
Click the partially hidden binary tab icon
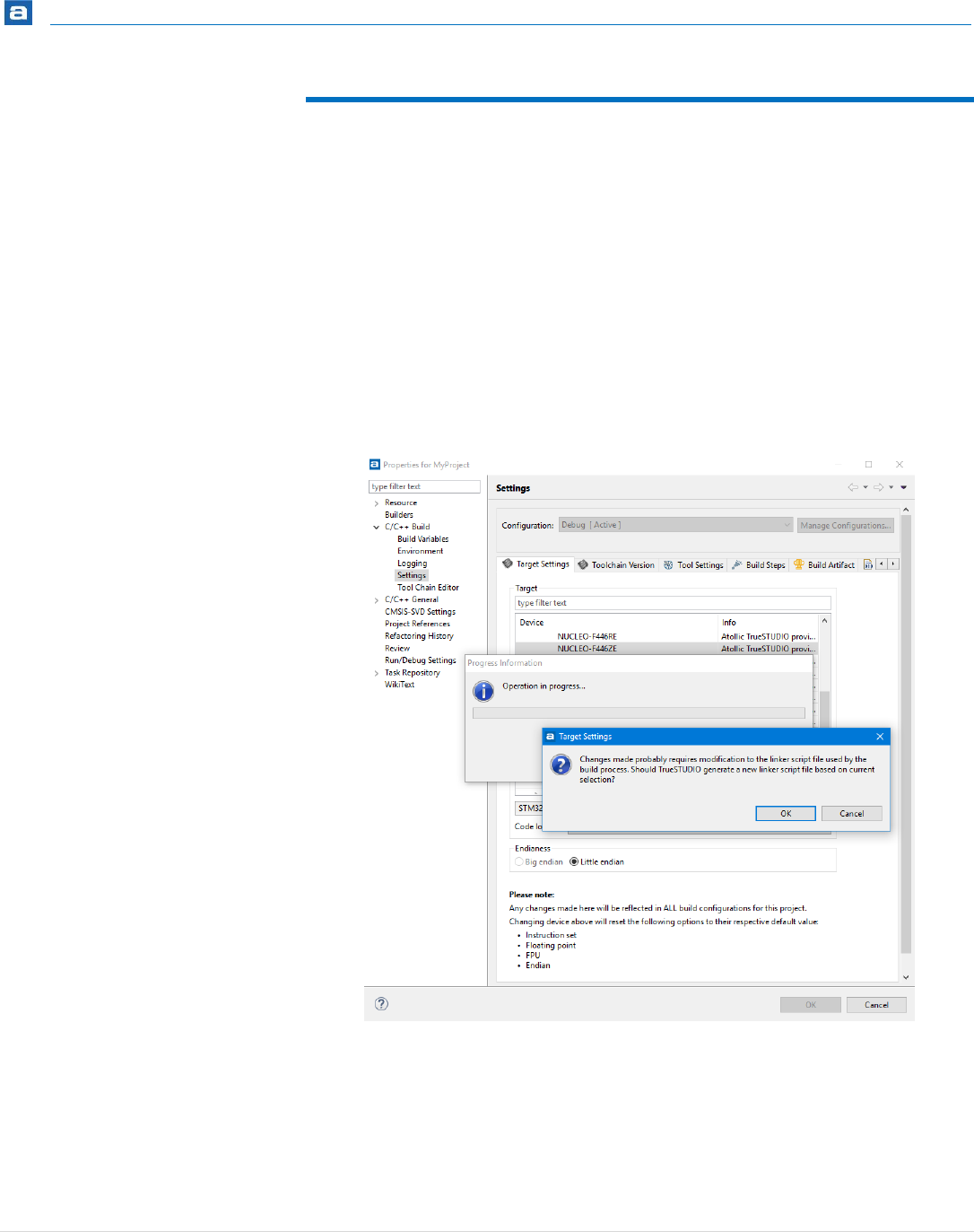tap(868, 564)
